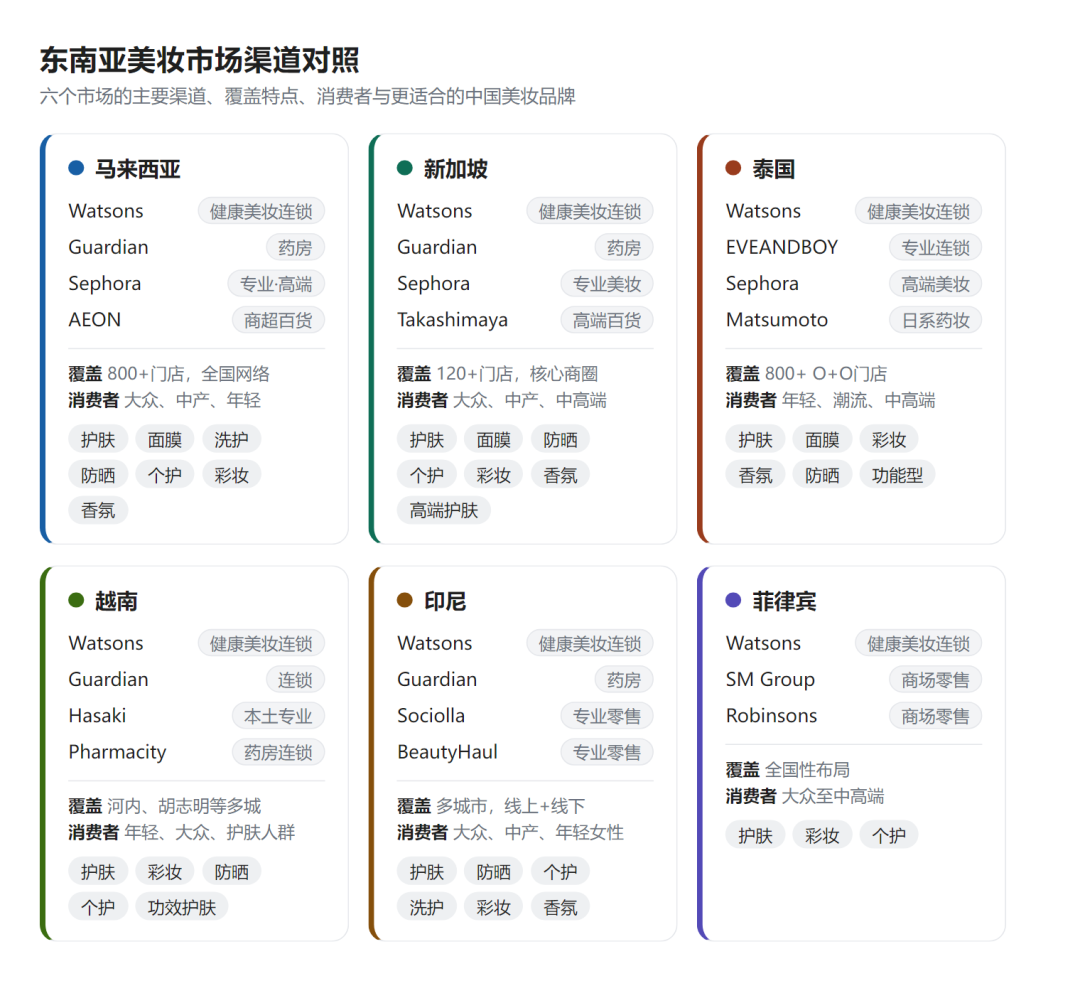The width and height of the screenshot is (1080, 981).
Task: Click 商超百货 tag next to AEON
Action: pyautogui.click(x=278, y=320)
